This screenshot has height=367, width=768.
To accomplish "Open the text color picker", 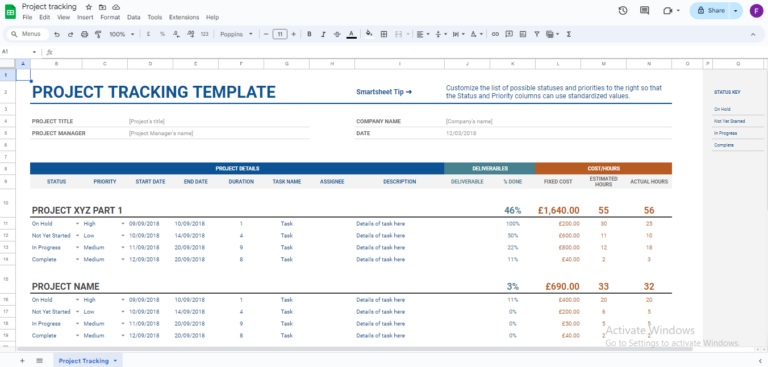I will click(351, 34).
